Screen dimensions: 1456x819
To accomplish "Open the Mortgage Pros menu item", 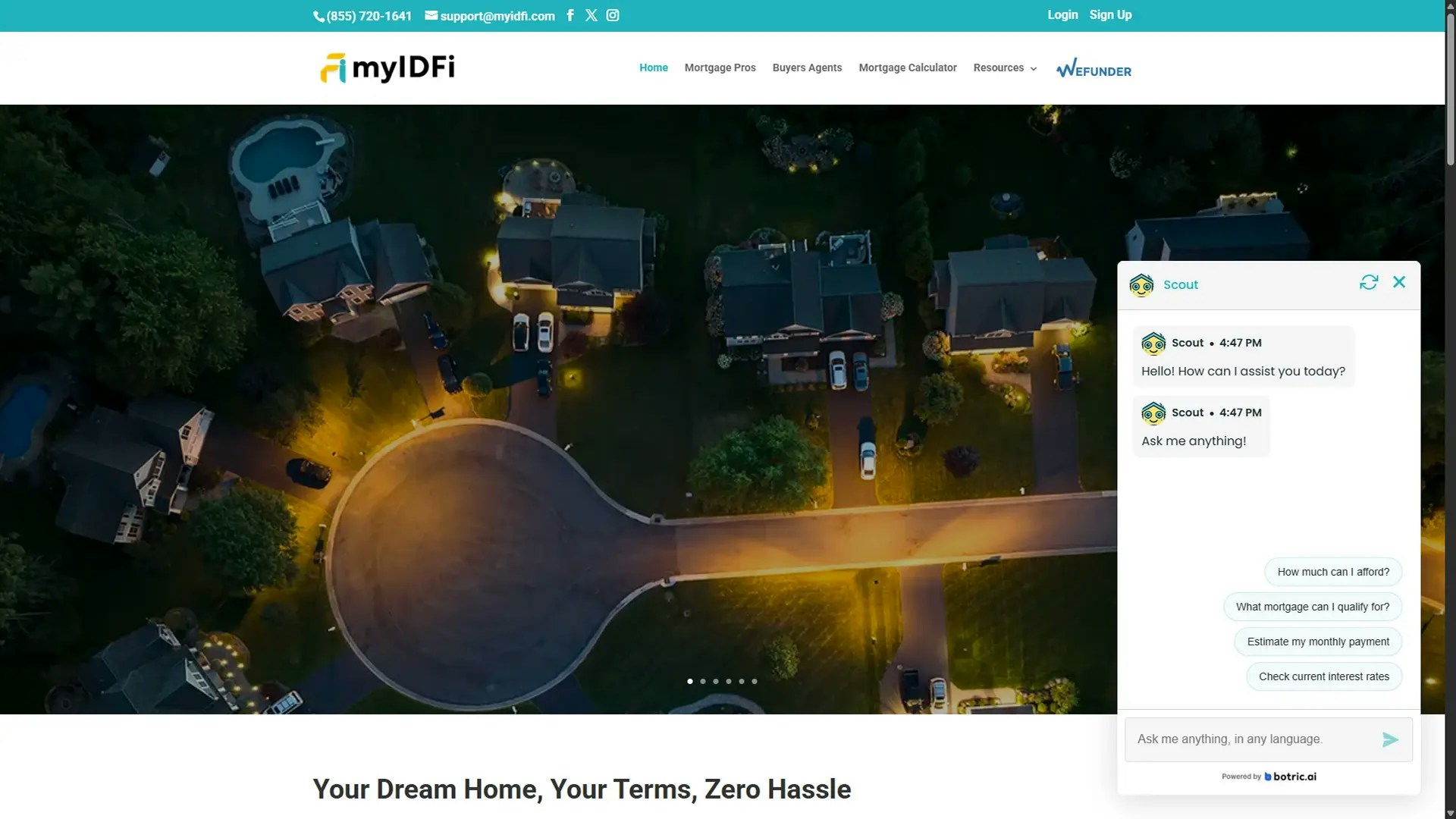I will [720, 67].
